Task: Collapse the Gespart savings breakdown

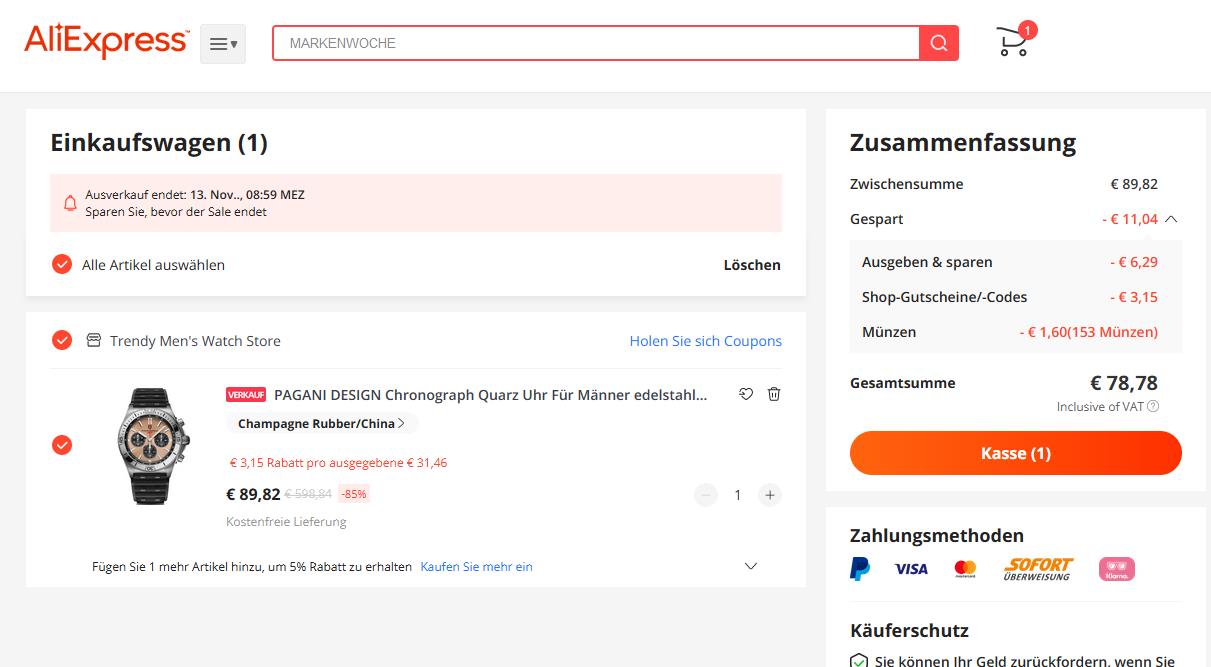Action: 1171,219
